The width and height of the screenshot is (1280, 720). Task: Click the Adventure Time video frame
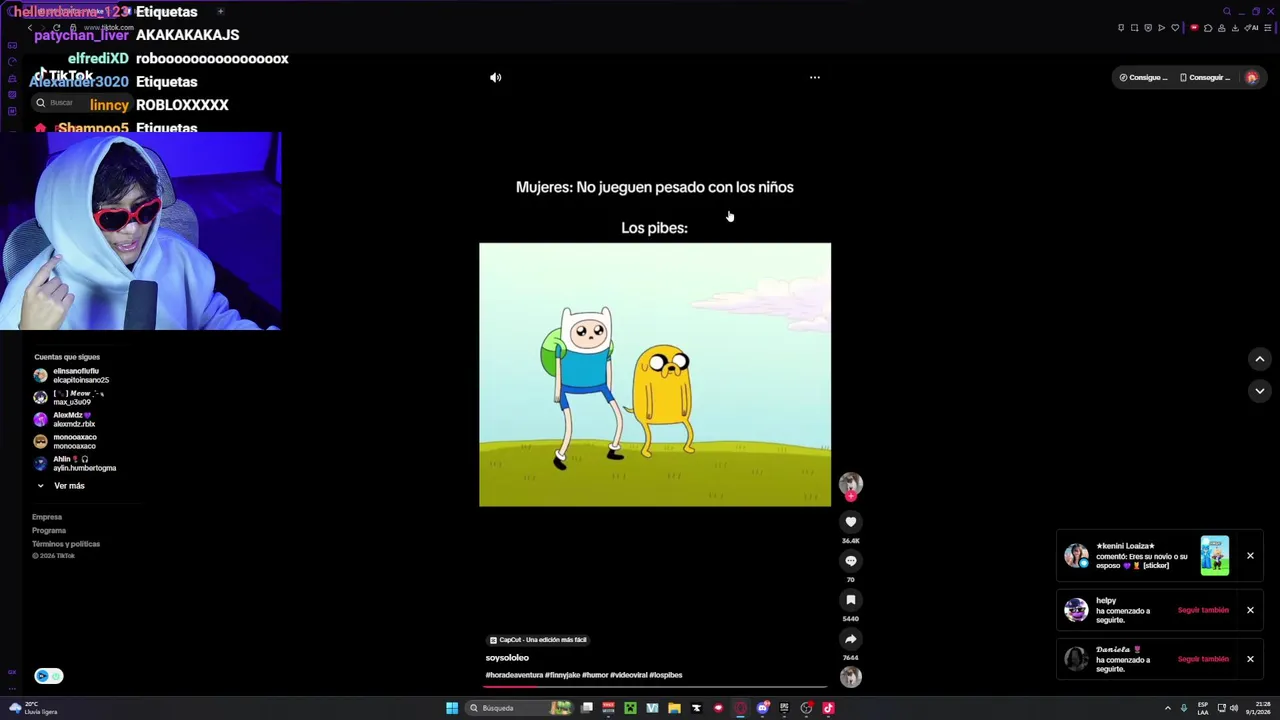tap(655, 375)
